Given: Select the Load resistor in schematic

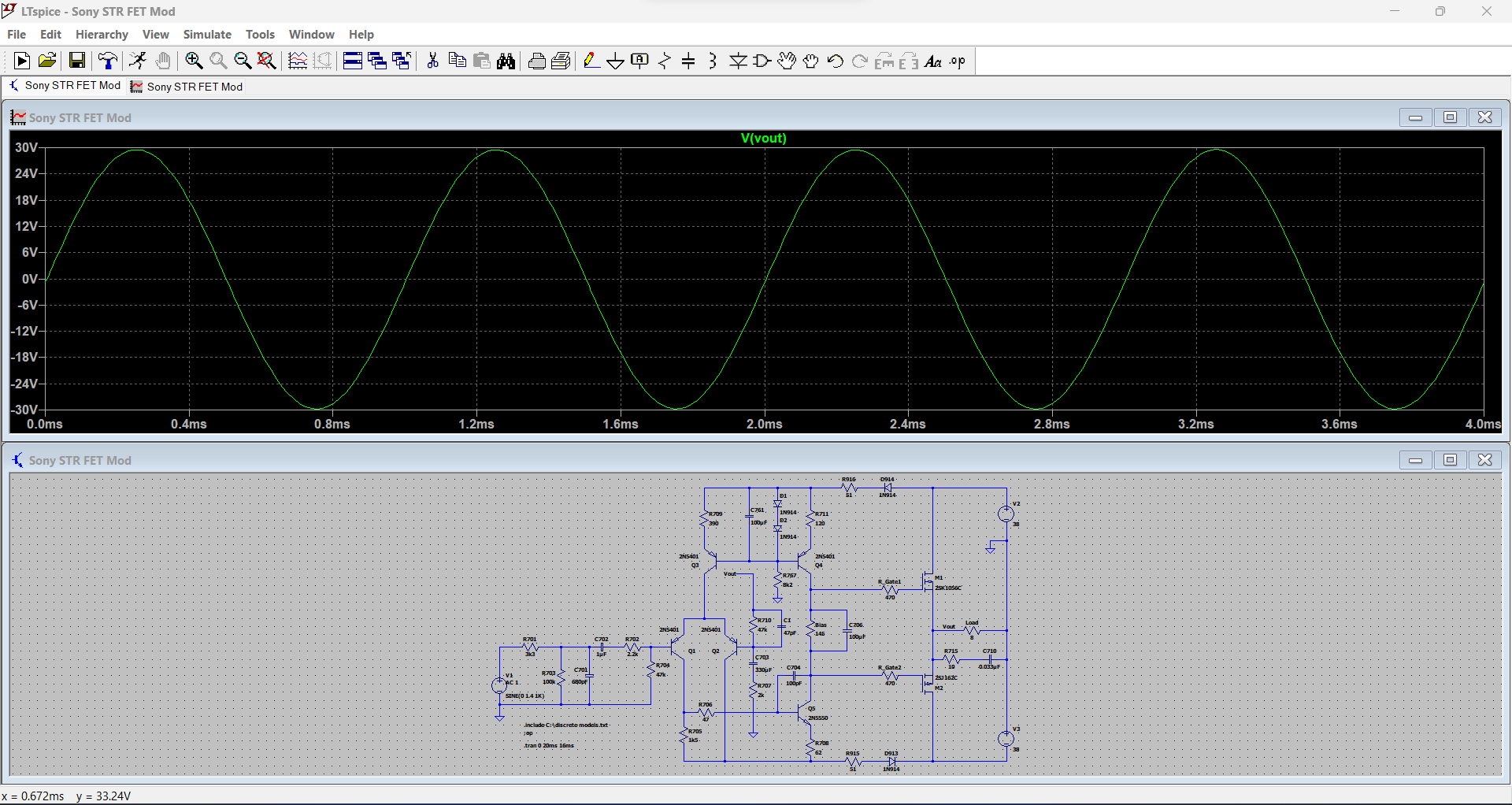Looking at the screenshot, I should tap(972, 629).
